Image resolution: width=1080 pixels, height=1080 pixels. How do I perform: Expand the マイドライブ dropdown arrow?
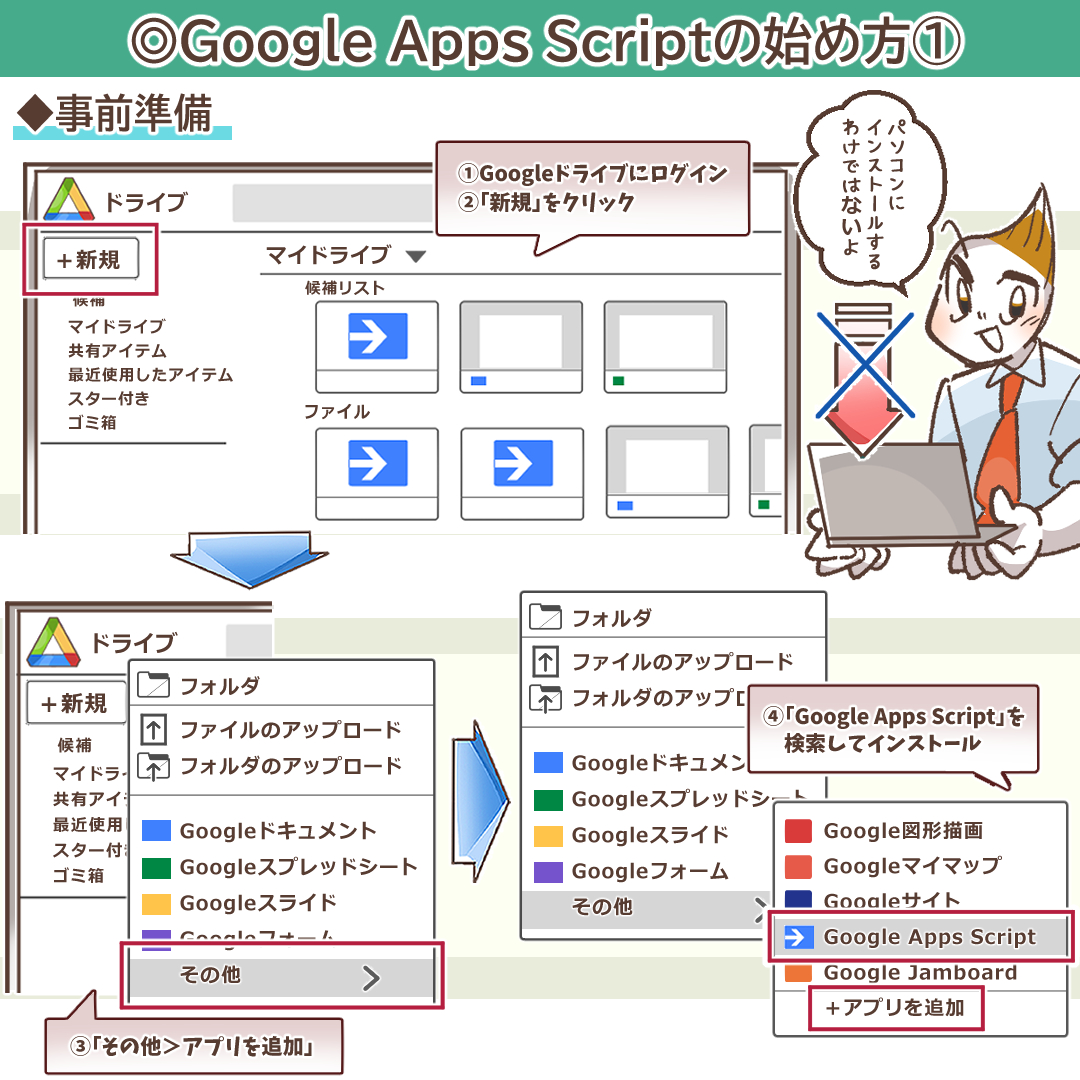(x=416, y=257)
